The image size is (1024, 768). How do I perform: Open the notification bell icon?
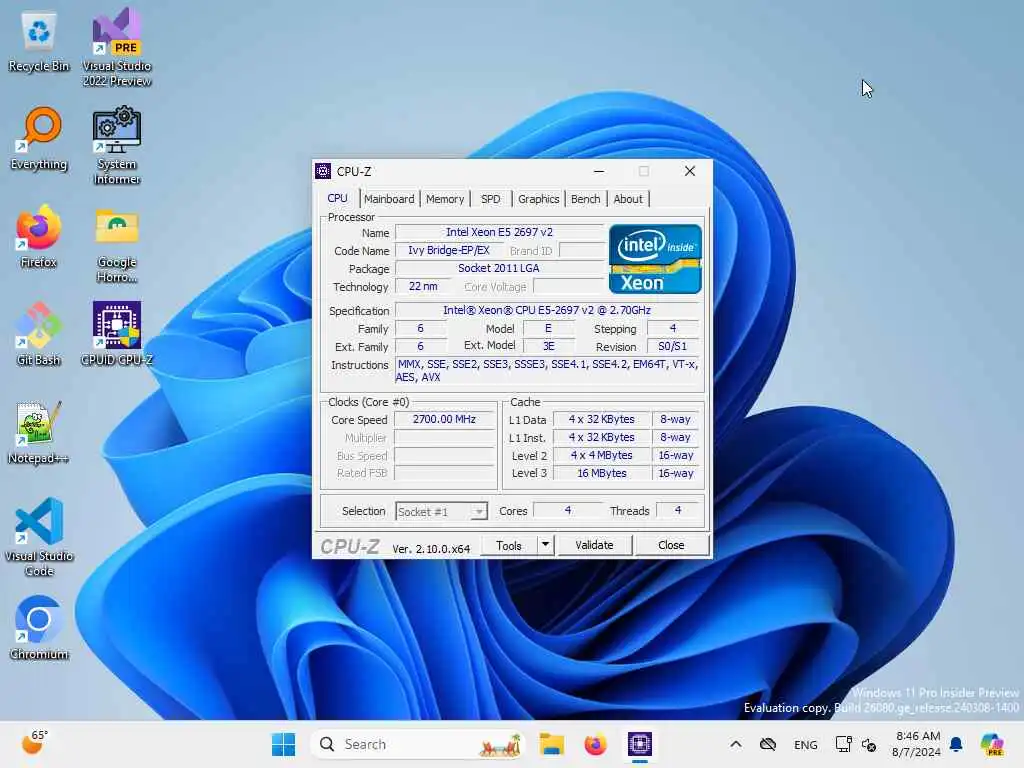point(956,744)
